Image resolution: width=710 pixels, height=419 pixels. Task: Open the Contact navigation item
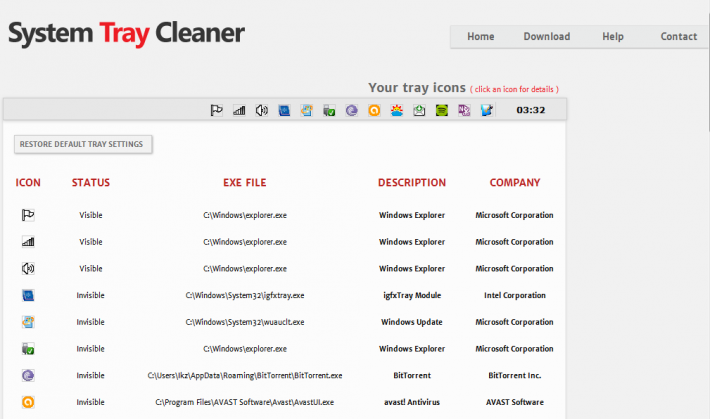679,37
